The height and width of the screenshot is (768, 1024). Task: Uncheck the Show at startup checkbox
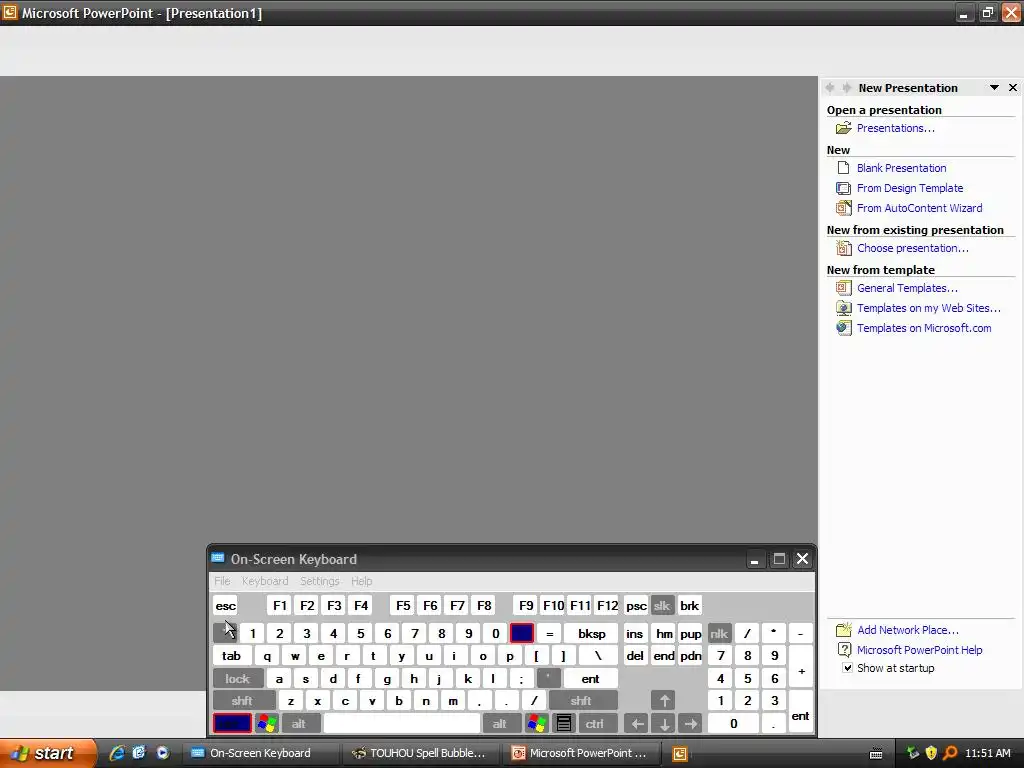click(x=847, y=668)
